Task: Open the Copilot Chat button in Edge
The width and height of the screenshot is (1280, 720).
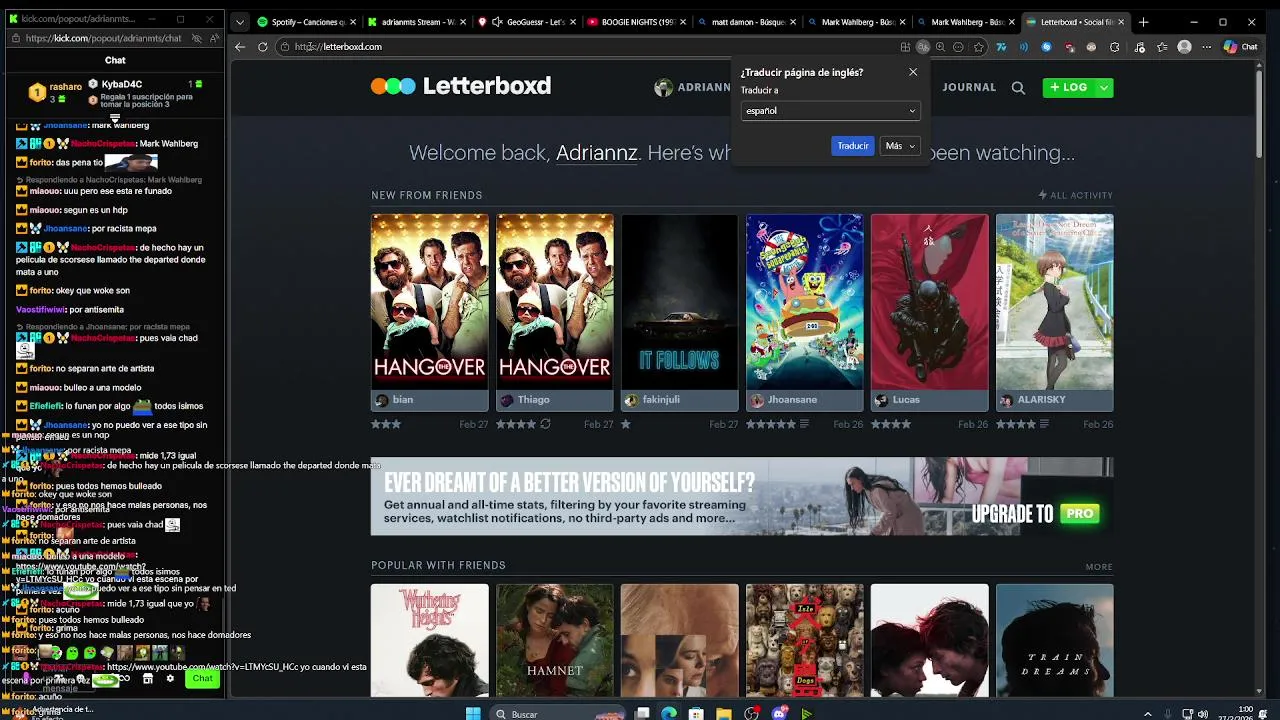Action: tap(1241, 47)
